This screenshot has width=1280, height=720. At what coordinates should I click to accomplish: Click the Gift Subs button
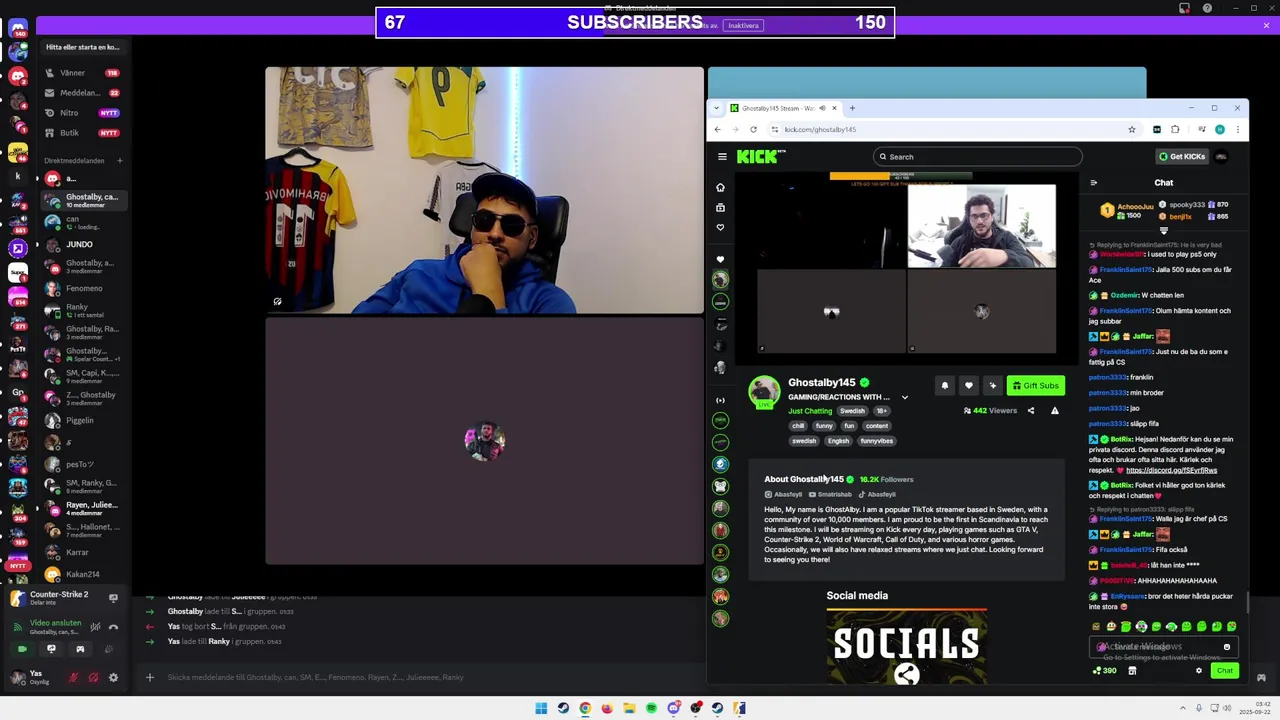[x=1035, y=385]
